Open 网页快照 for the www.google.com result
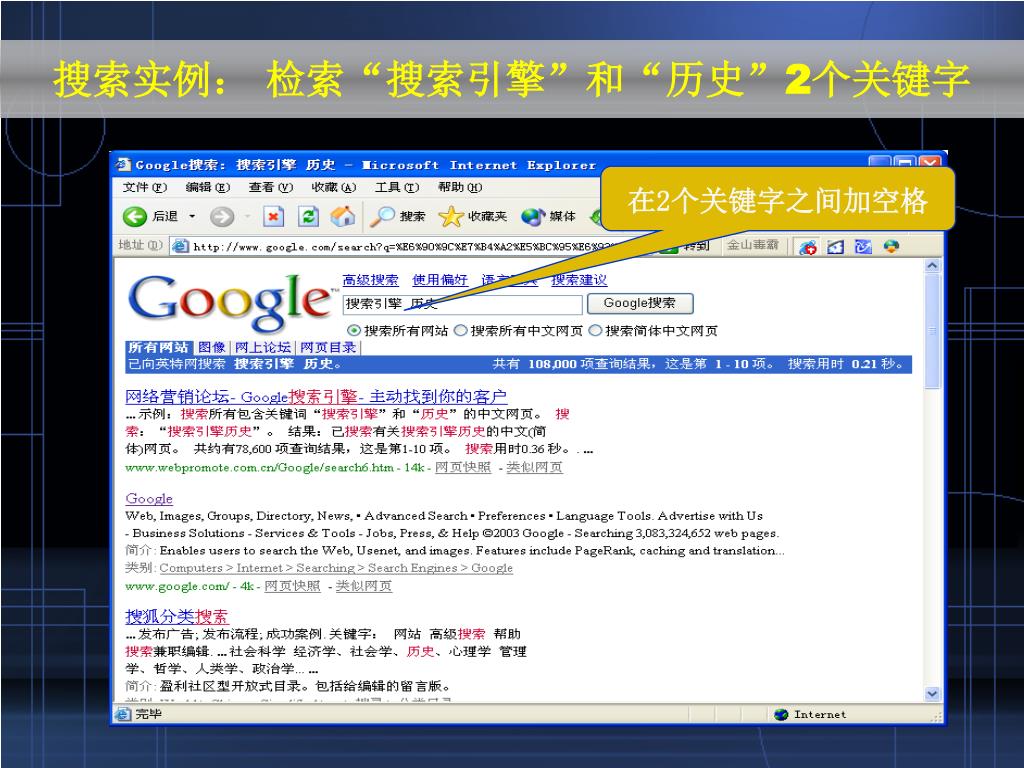Screen dimensions: 1024x768 click(x=292, y=586)
